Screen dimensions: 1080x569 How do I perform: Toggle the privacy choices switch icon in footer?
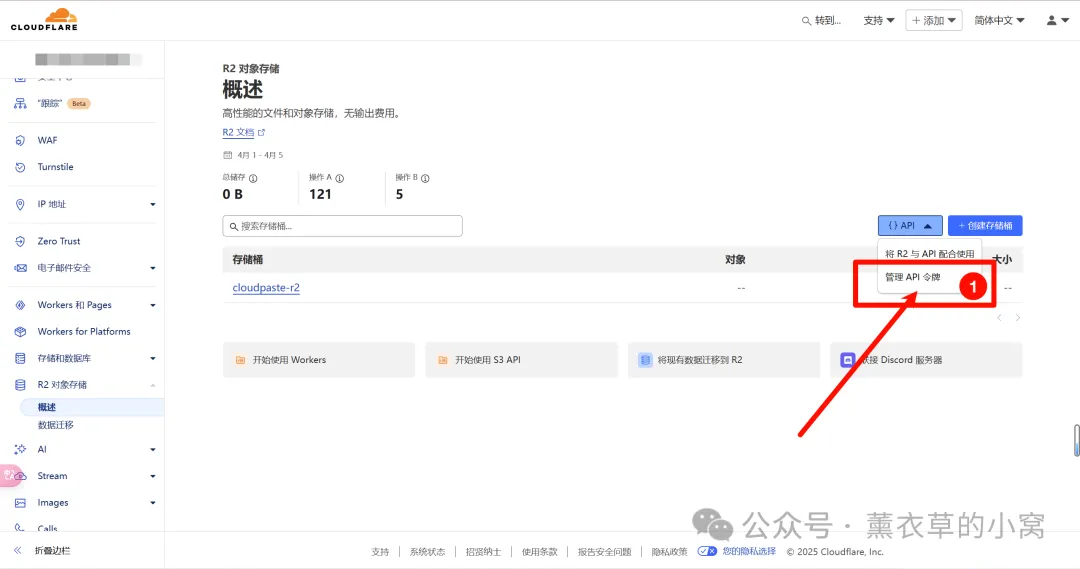click(x=707, y=551)
